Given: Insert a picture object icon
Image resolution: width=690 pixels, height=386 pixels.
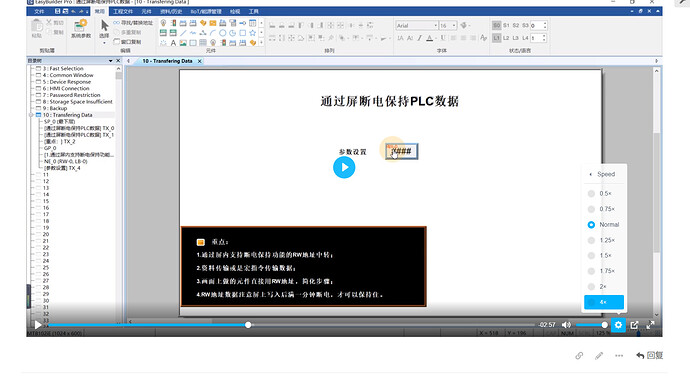Looking at the screenshot, I should coord(183,43).
